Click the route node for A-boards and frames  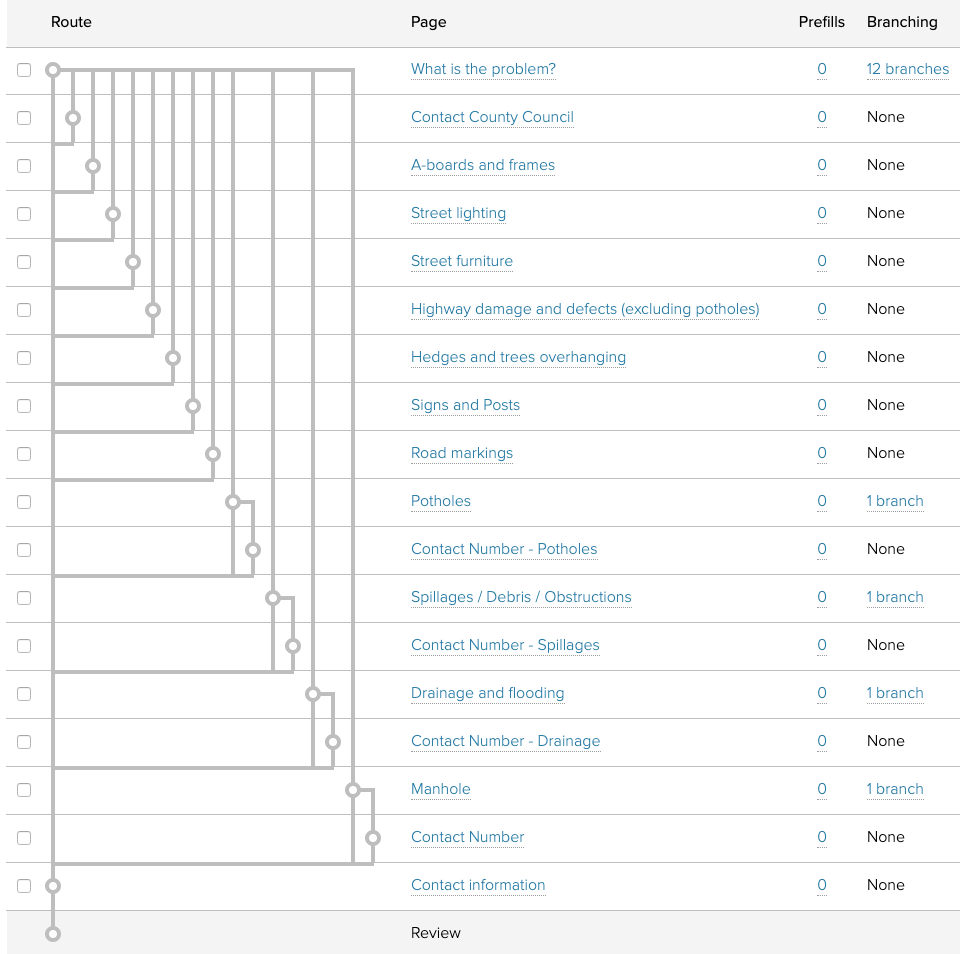[93, 166]
